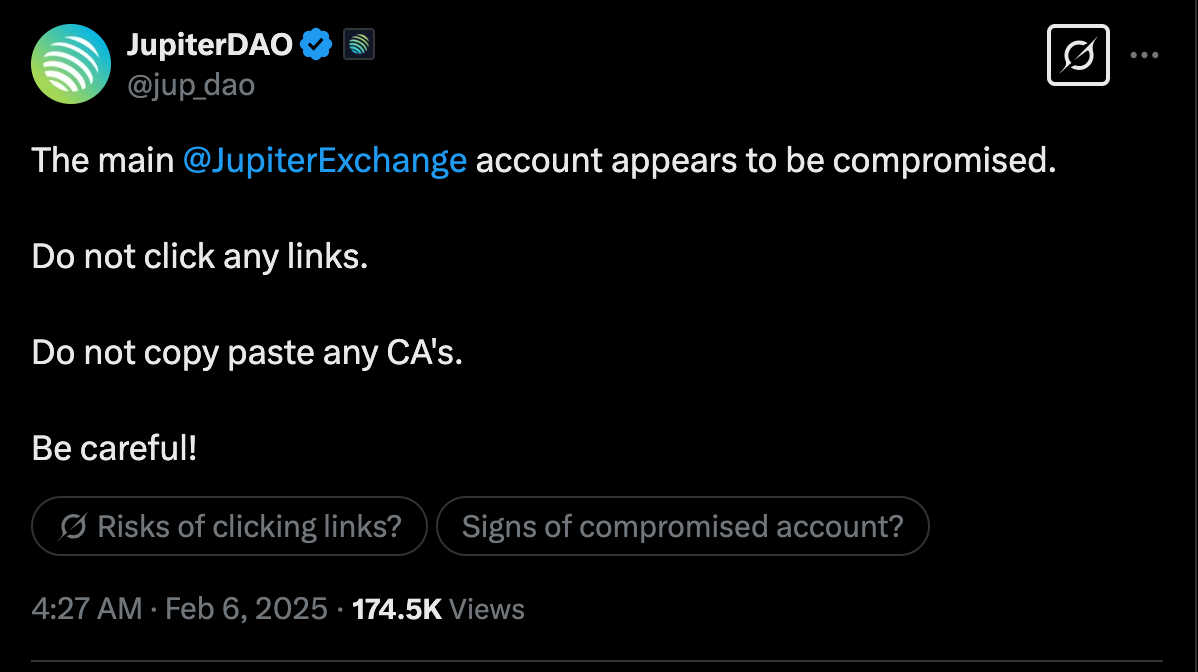1198x672 pixels.
Task: Open the three-dot more options menu
Action: point(1144,55)
